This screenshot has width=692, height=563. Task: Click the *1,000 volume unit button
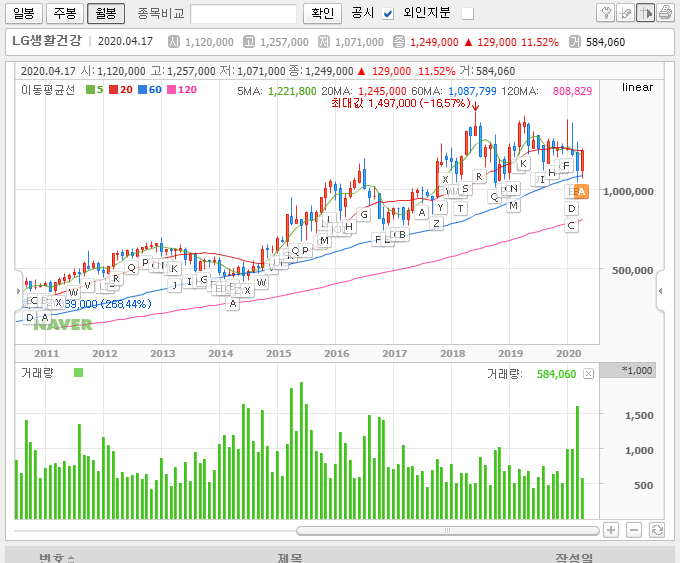pyautogui.click(x=628, y=370)
